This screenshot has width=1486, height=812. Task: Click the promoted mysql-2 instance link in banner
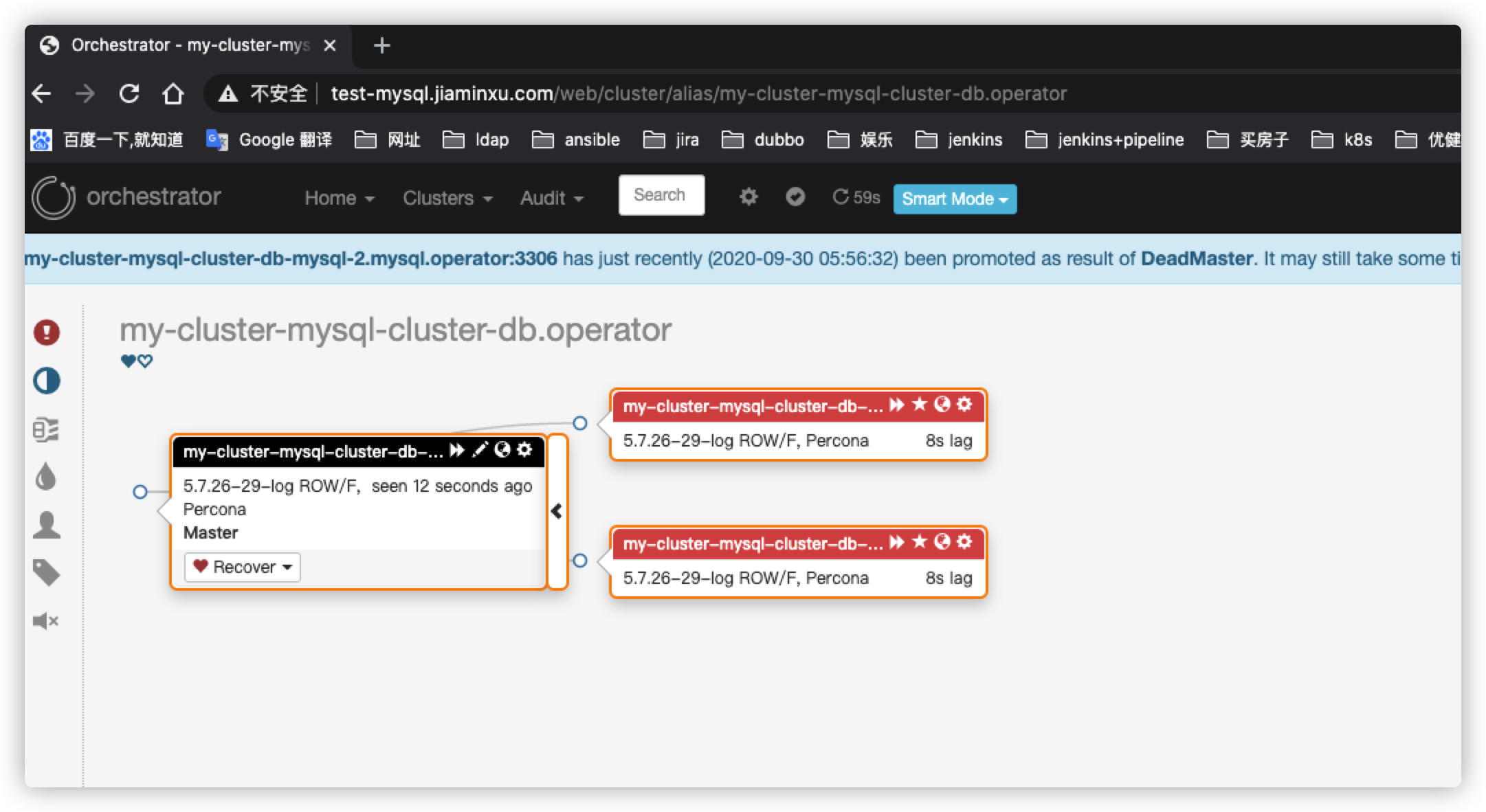tap(291, 259)
